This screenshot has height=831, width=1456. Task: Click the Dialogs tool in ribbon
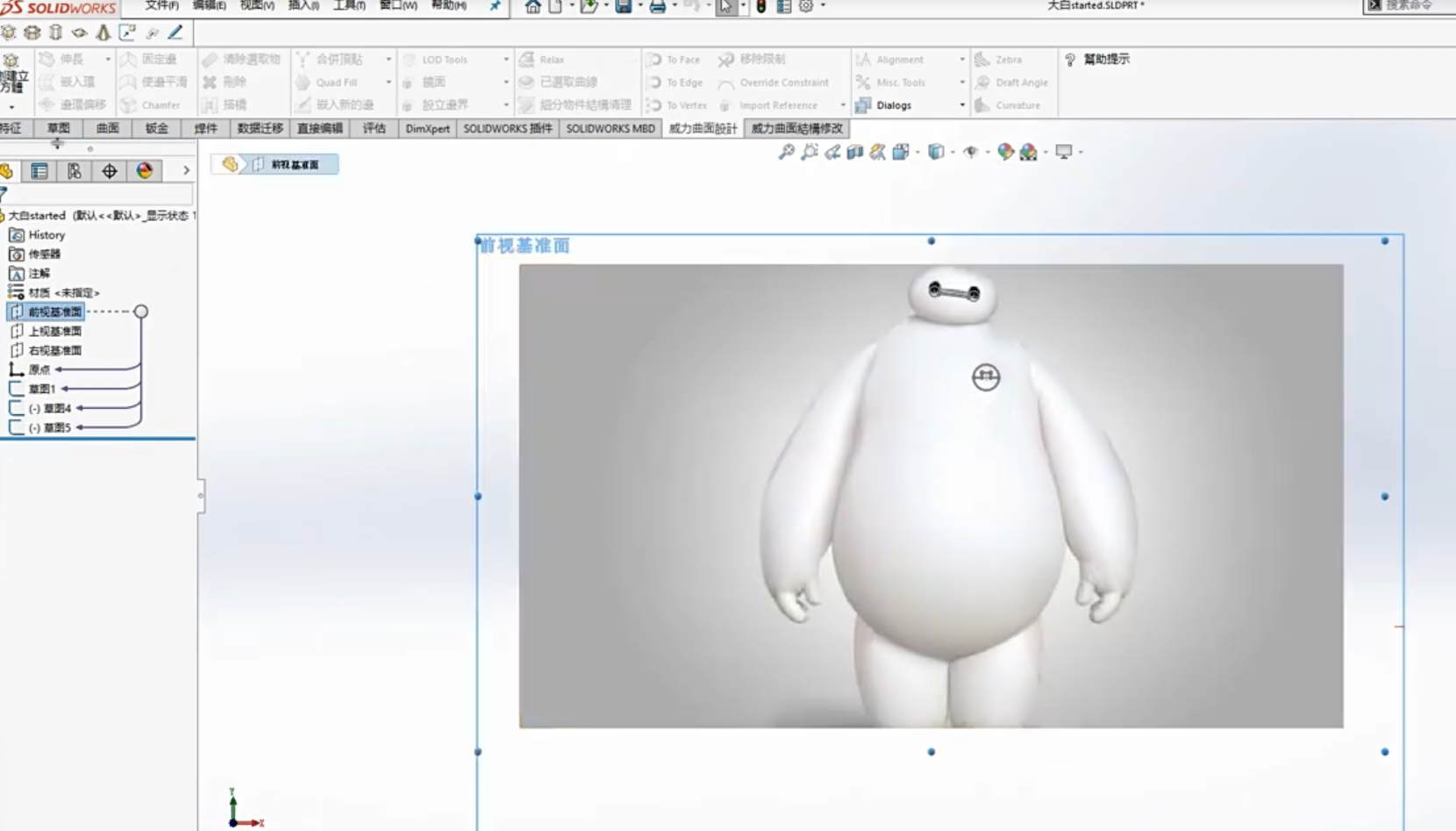point(884,105)
